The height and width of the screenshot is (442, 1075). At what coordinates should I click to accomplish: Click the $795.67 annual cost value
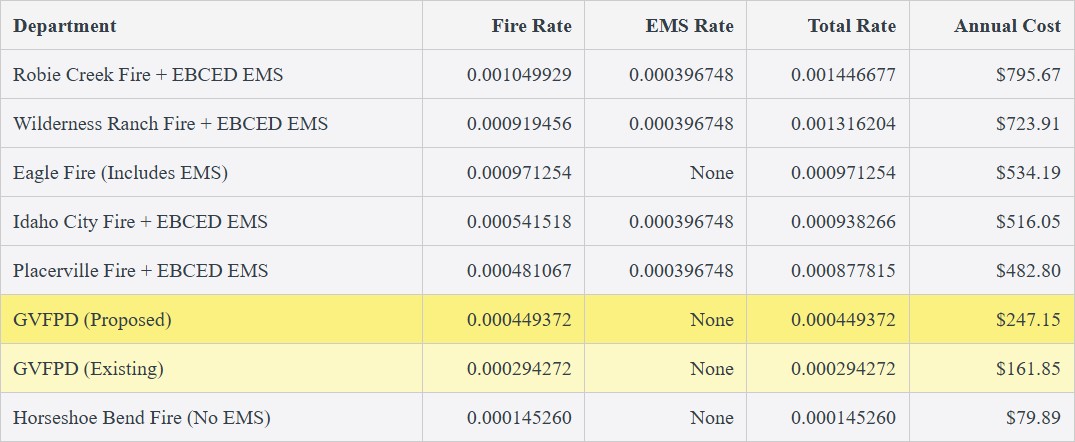pos(1028,75)
